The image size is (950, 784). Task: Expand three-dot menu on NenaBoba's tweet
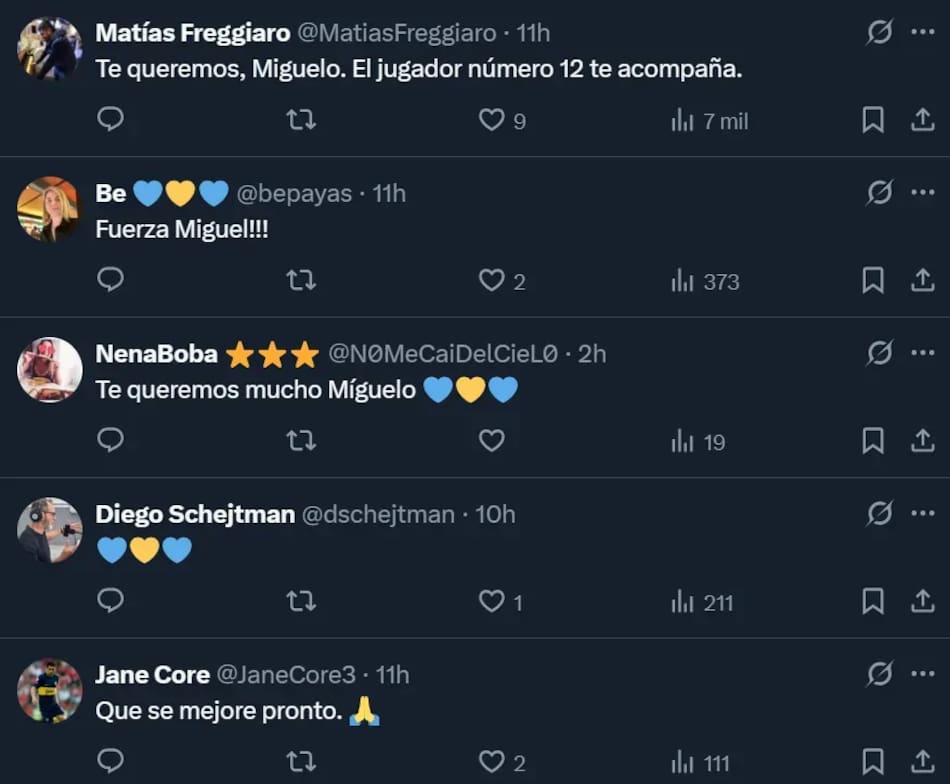(x=922, y=353)
